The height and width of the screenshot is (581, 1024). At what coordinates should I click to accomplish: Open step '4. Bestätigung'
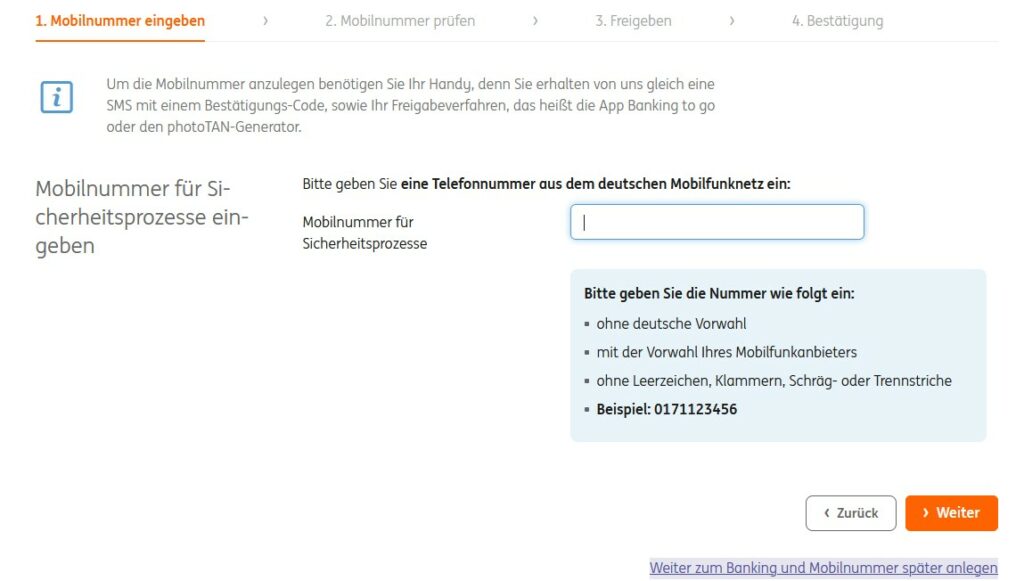(838, 21)
